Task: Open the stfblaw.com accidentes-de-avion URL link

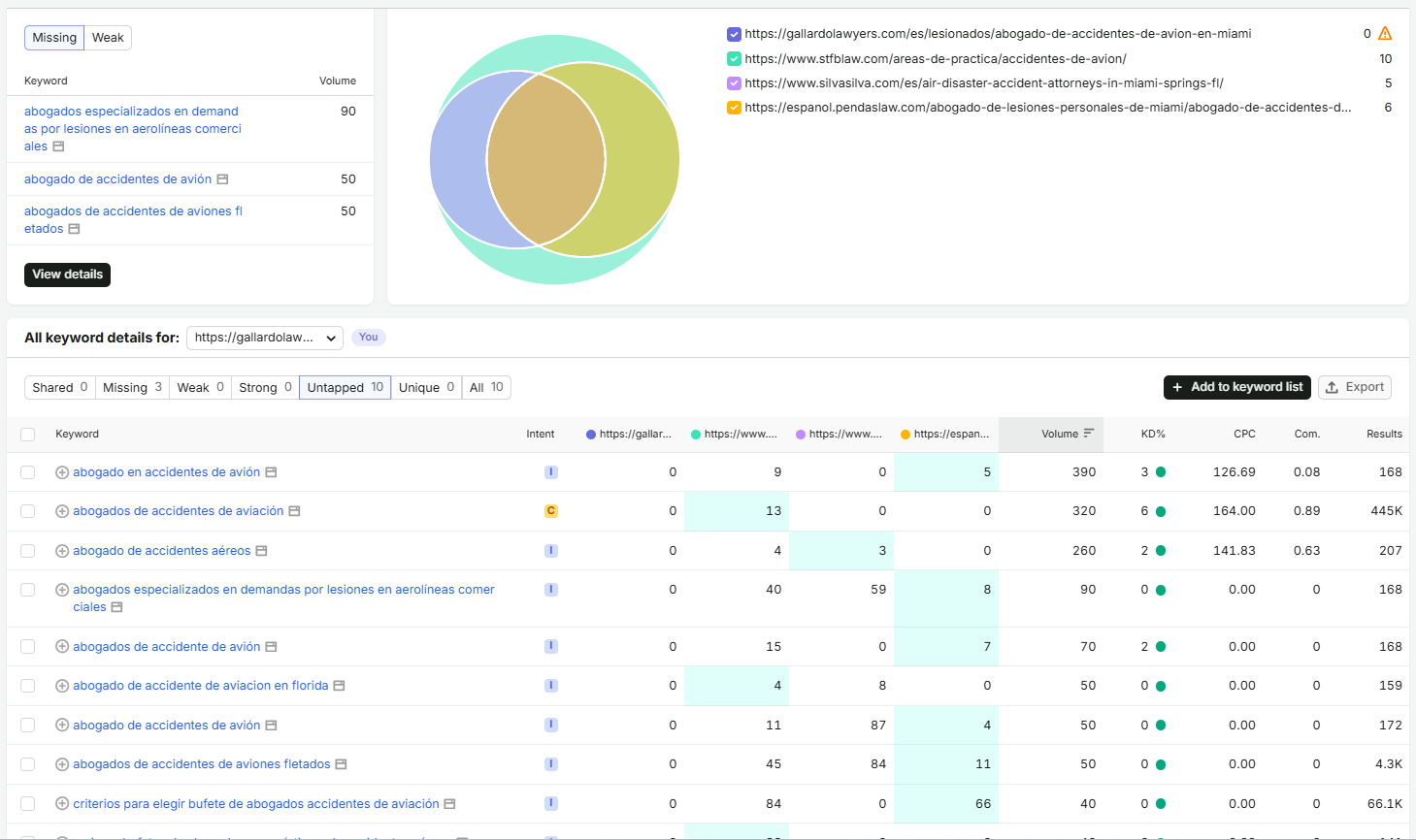Action: tap(936, 59)
